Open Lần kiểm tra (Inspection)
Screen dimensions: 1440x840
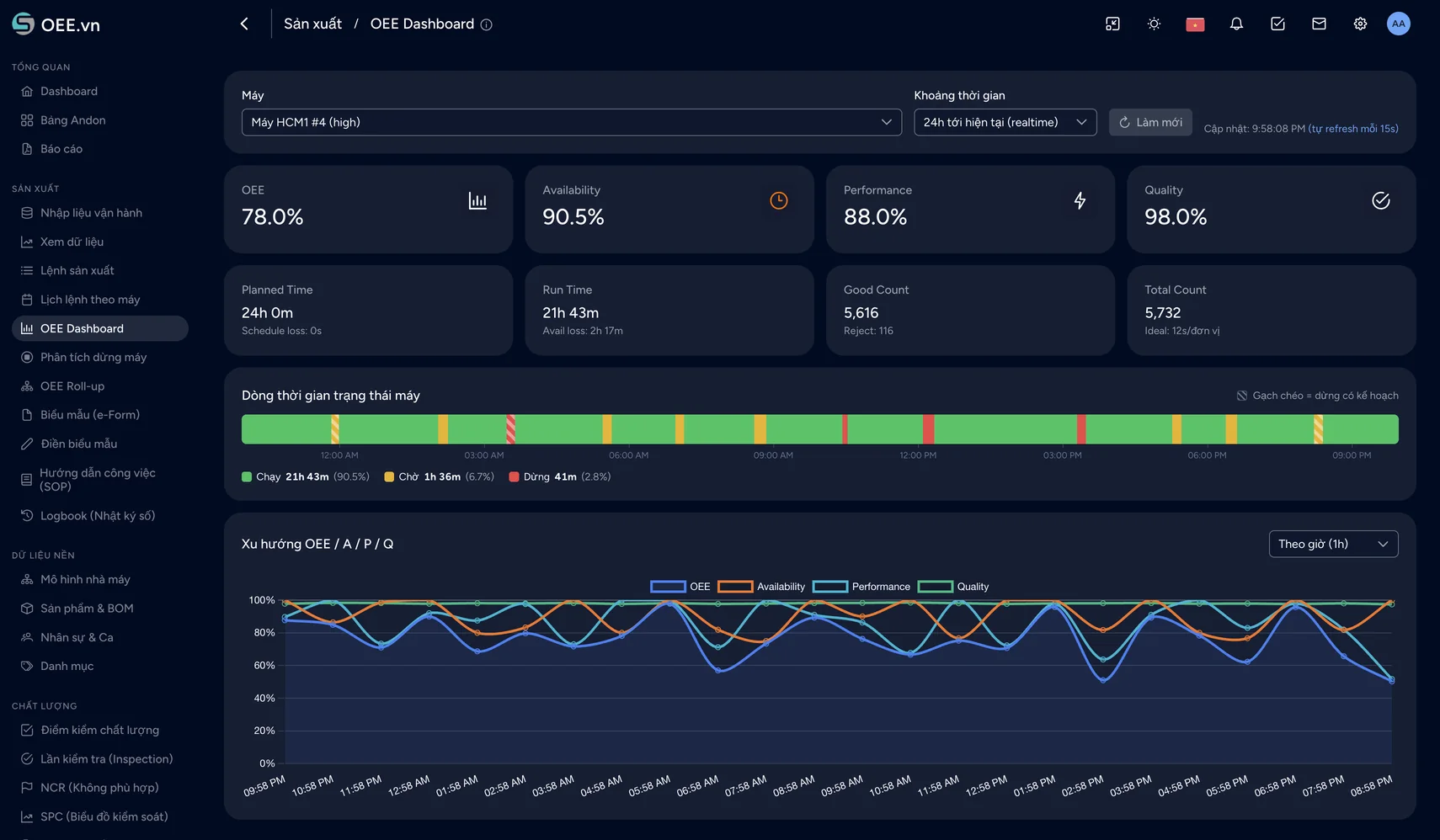tap(100, 759)
